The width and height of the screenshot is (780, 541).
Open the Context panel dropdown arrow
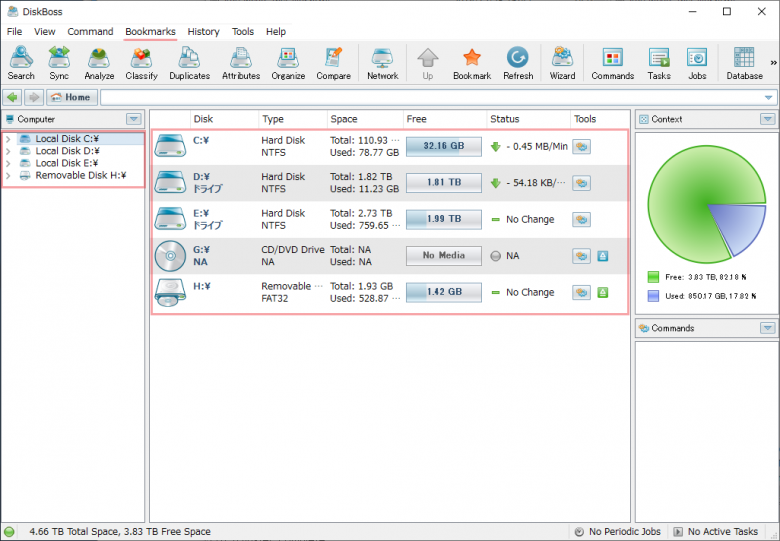(768, 119)
